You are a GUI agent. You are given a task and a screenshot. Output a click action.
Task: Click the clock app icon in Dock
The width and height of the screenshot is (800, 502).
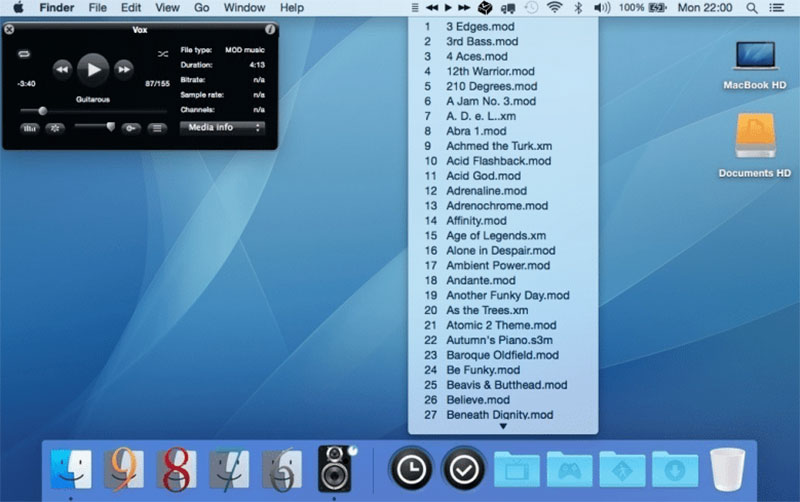pyautogui.click(x=411, y=468)
